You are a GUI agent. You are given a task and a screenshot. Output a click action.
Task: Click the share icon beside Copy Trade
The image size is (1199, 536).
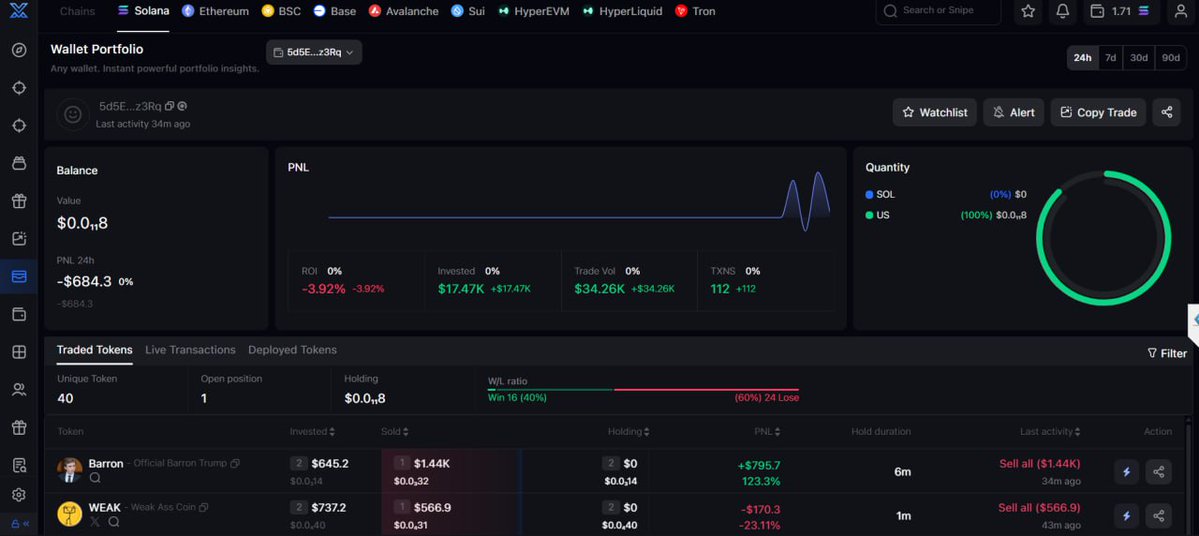point(1166,112)
